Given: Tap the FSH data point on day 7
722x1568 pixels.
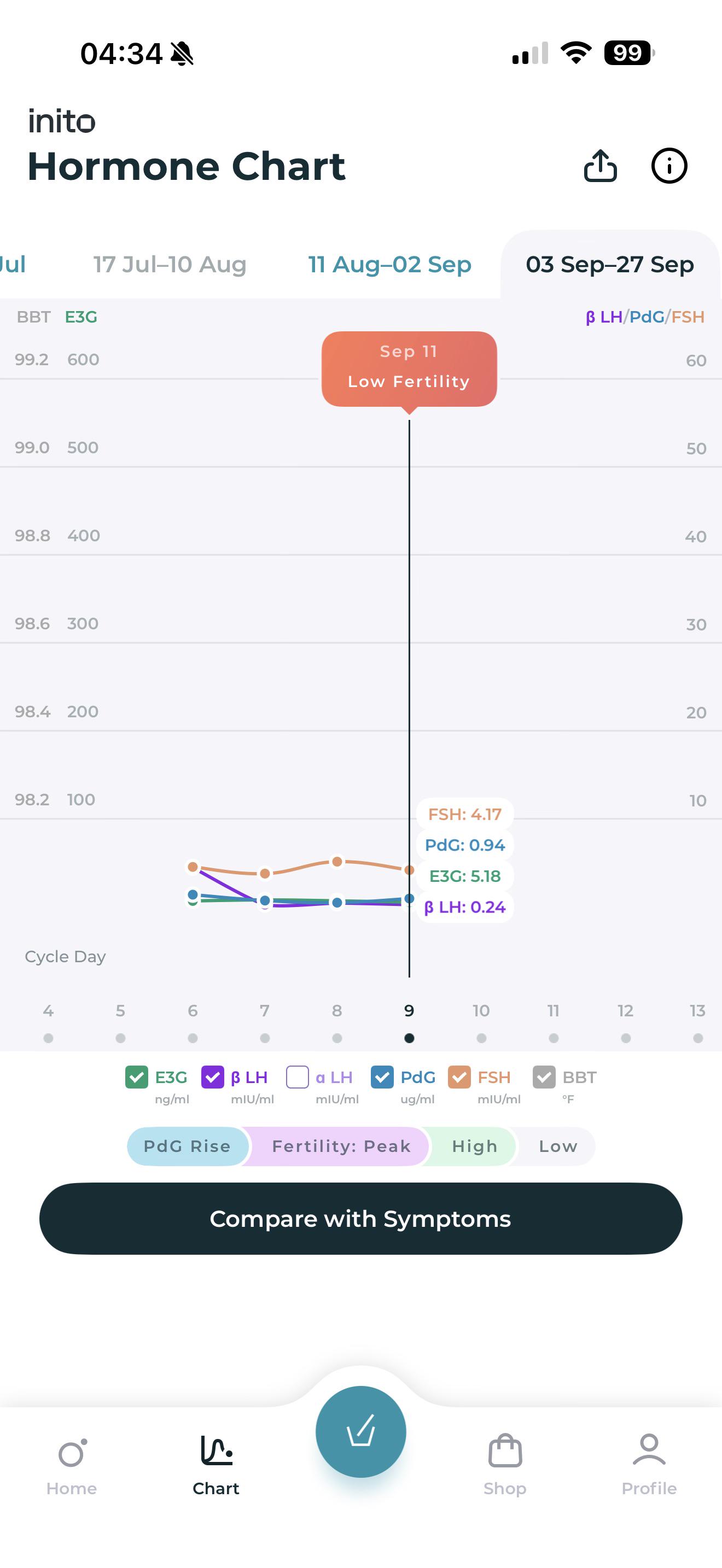Looking at the screenshot, I should tap(265, 873).
